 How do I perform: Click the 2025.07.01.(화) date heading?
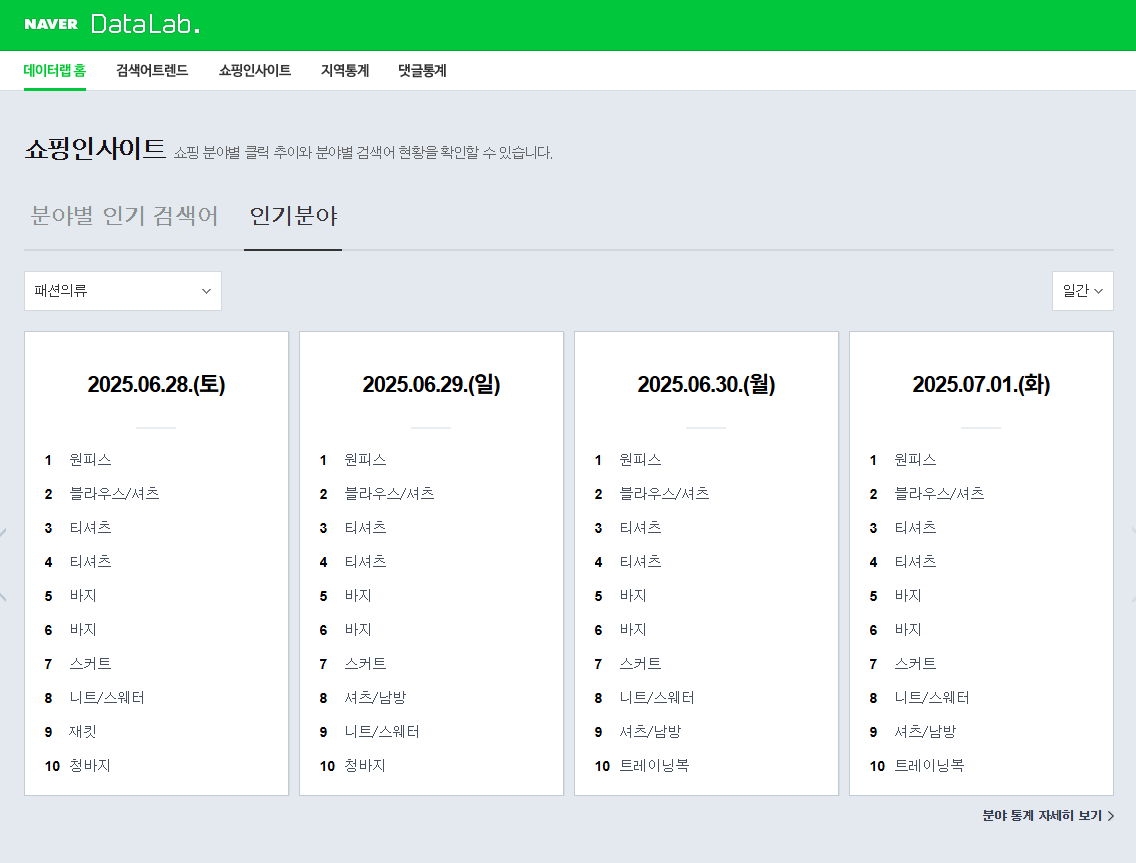click(982, 384)
